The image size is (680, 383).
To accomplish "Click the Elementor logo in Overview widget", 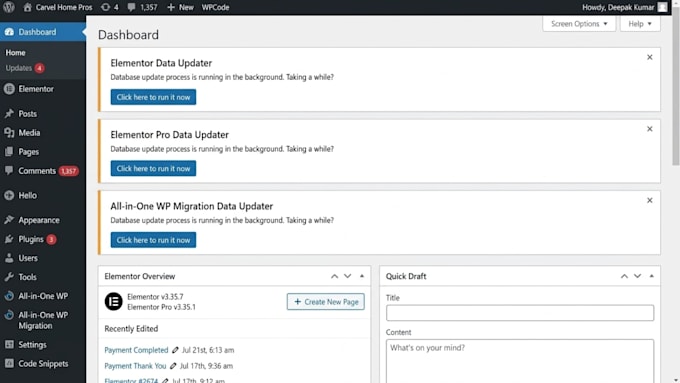I will click(x=114, y=301).
